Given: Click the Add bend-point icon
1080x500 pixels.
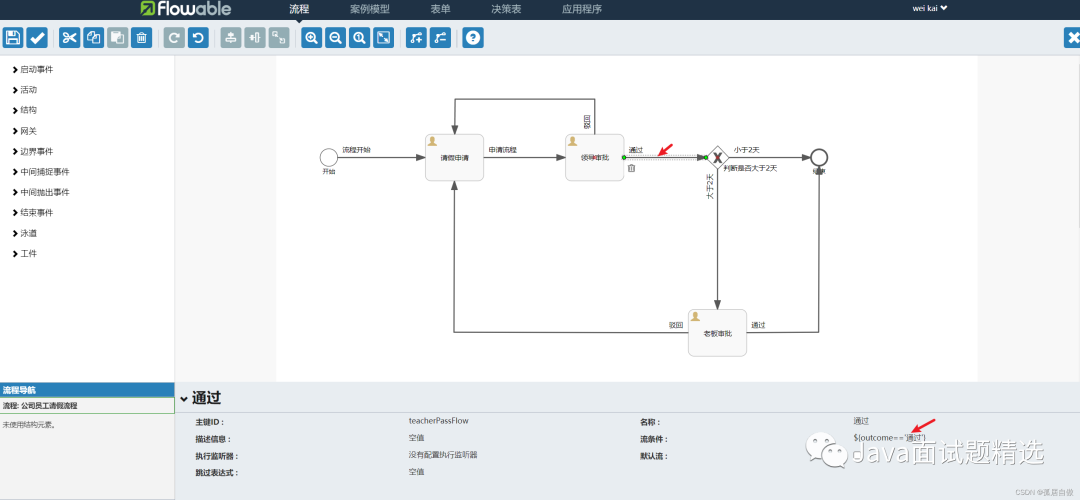Looking at the screenshot, I should coord(416,38).
